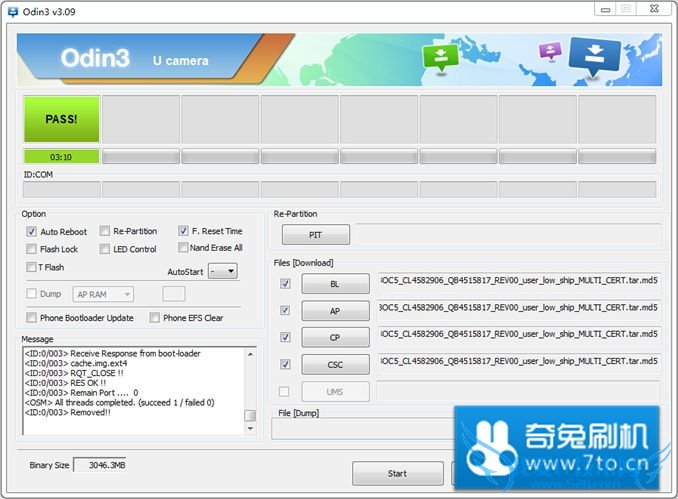This screenshot has height=499, width=678.
Task: Enable the Flash Lock checkbox
Action: pos(31,249)
